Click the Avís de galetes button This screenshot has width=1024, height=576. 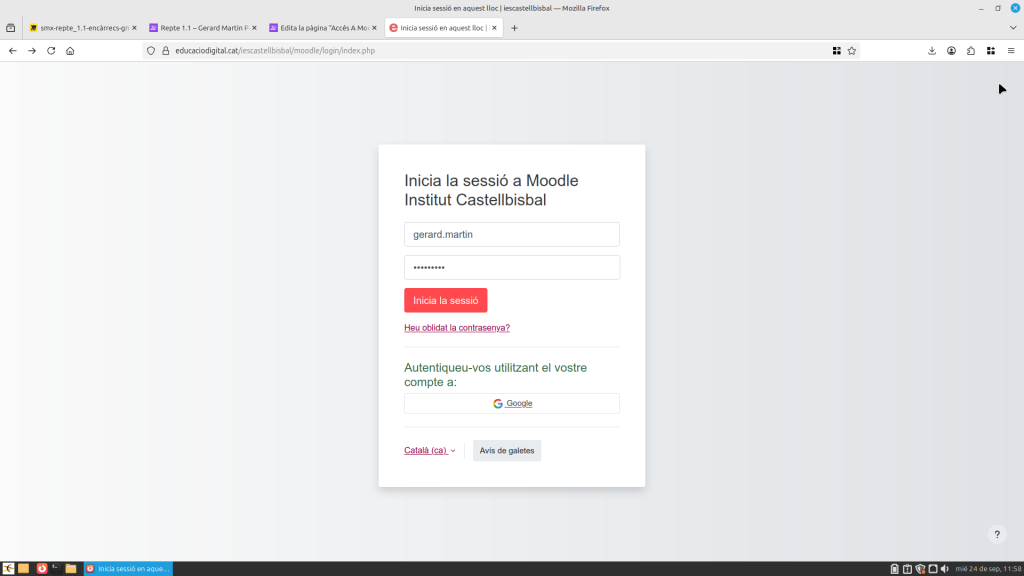[x=507, y=451]
